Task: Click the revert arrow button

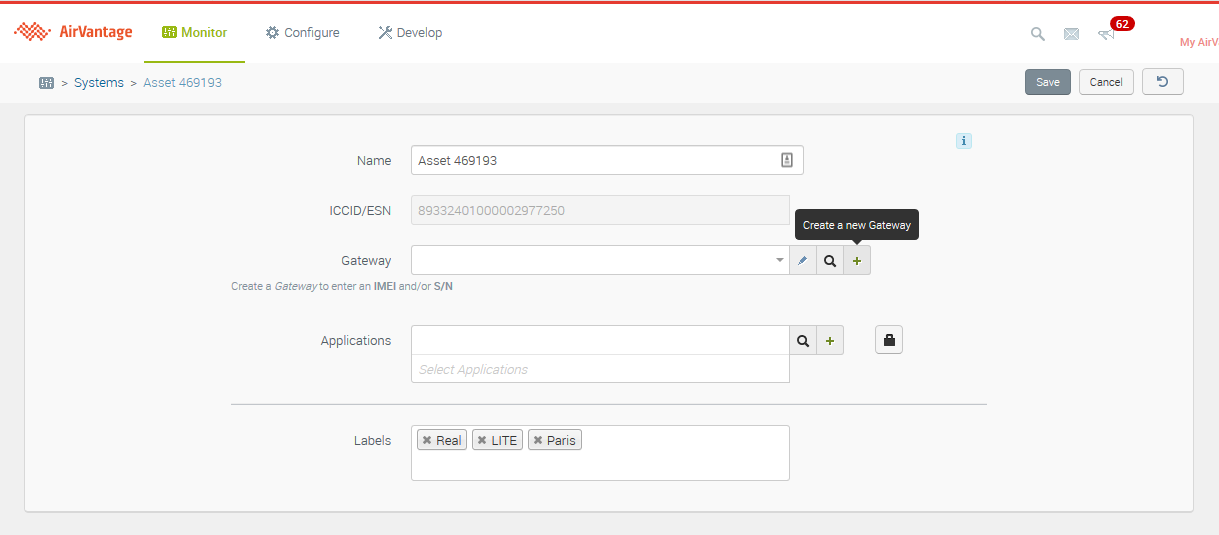Action: click(x=1162, y=82)
